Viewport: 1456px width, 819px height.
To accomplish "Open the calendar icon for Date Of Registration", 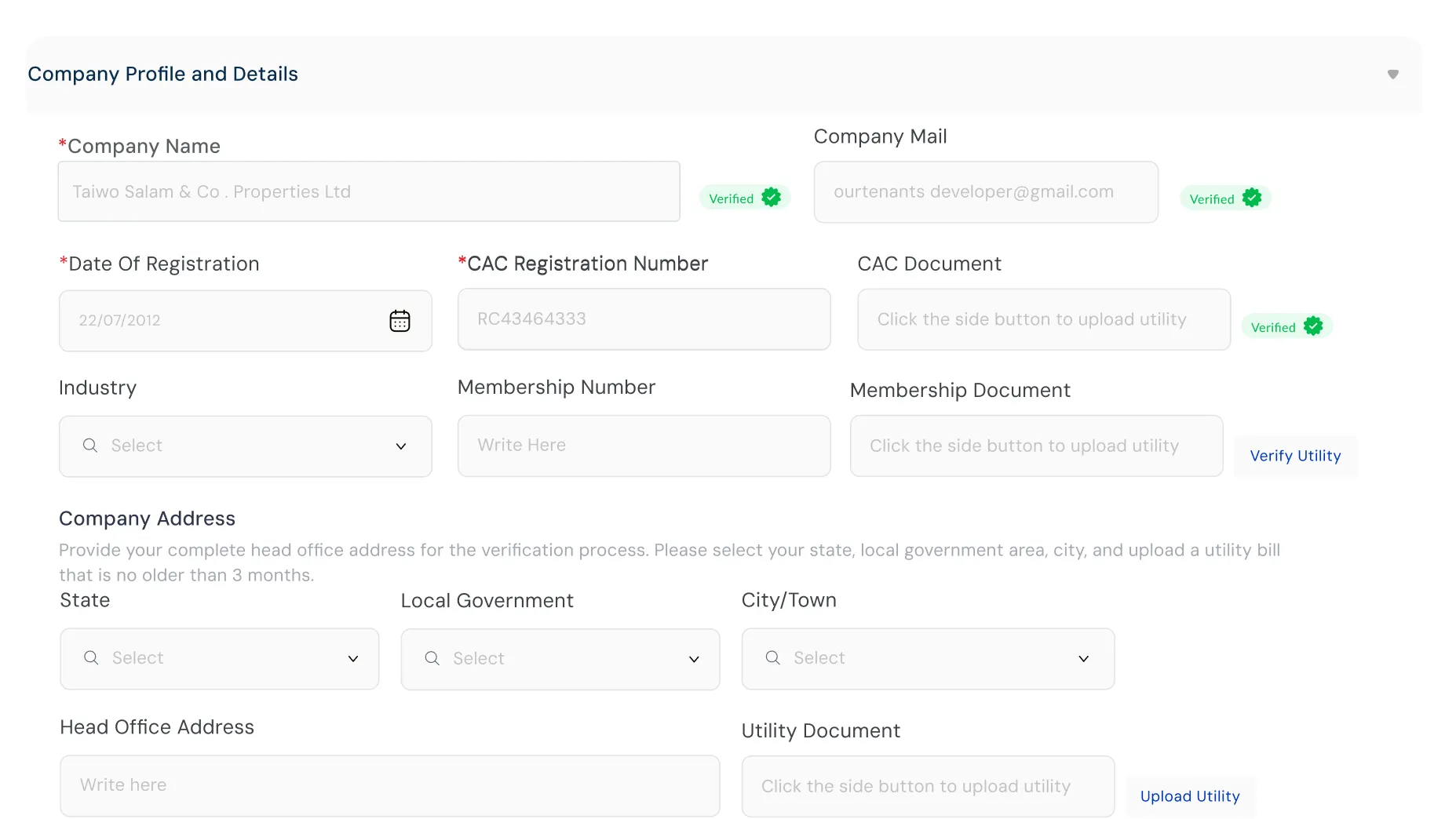I will tap(400, 321).
